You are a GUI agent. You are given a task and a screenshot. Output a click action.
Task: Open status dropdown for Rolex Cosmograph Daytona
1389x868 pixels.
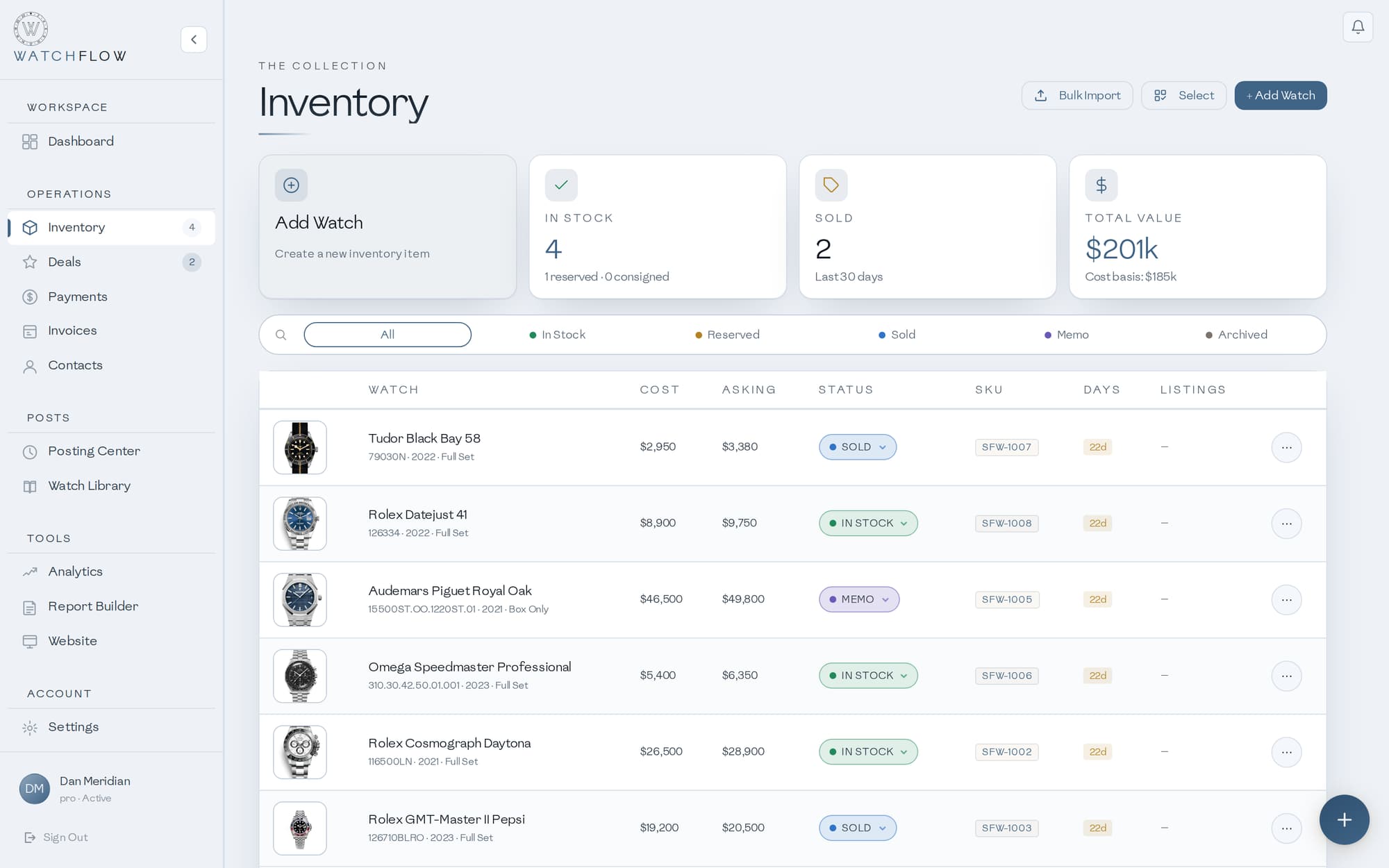point(868,752)
